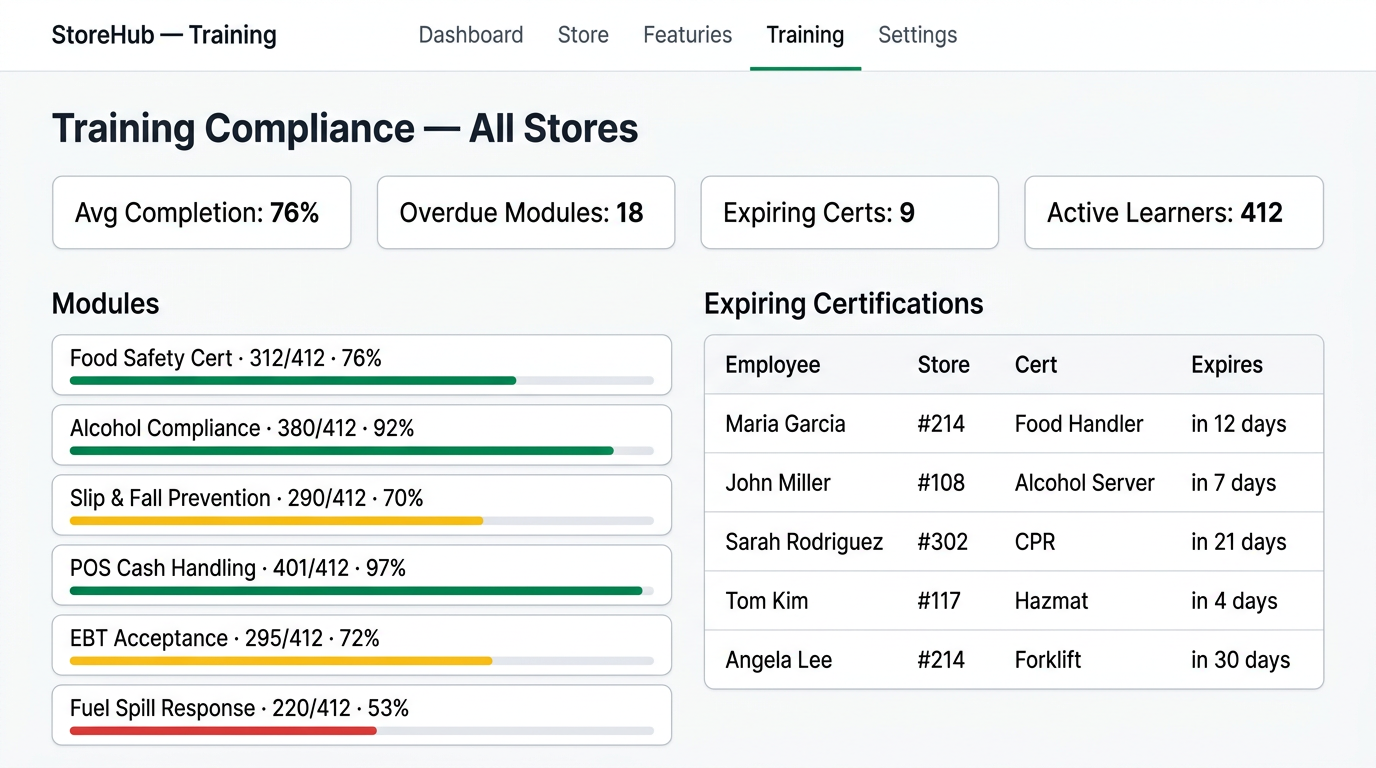The height and width of the screenshot is (768, 1376).
Task: Click the 'in 21 days' expiry cell
Action: coord(1239,542)
